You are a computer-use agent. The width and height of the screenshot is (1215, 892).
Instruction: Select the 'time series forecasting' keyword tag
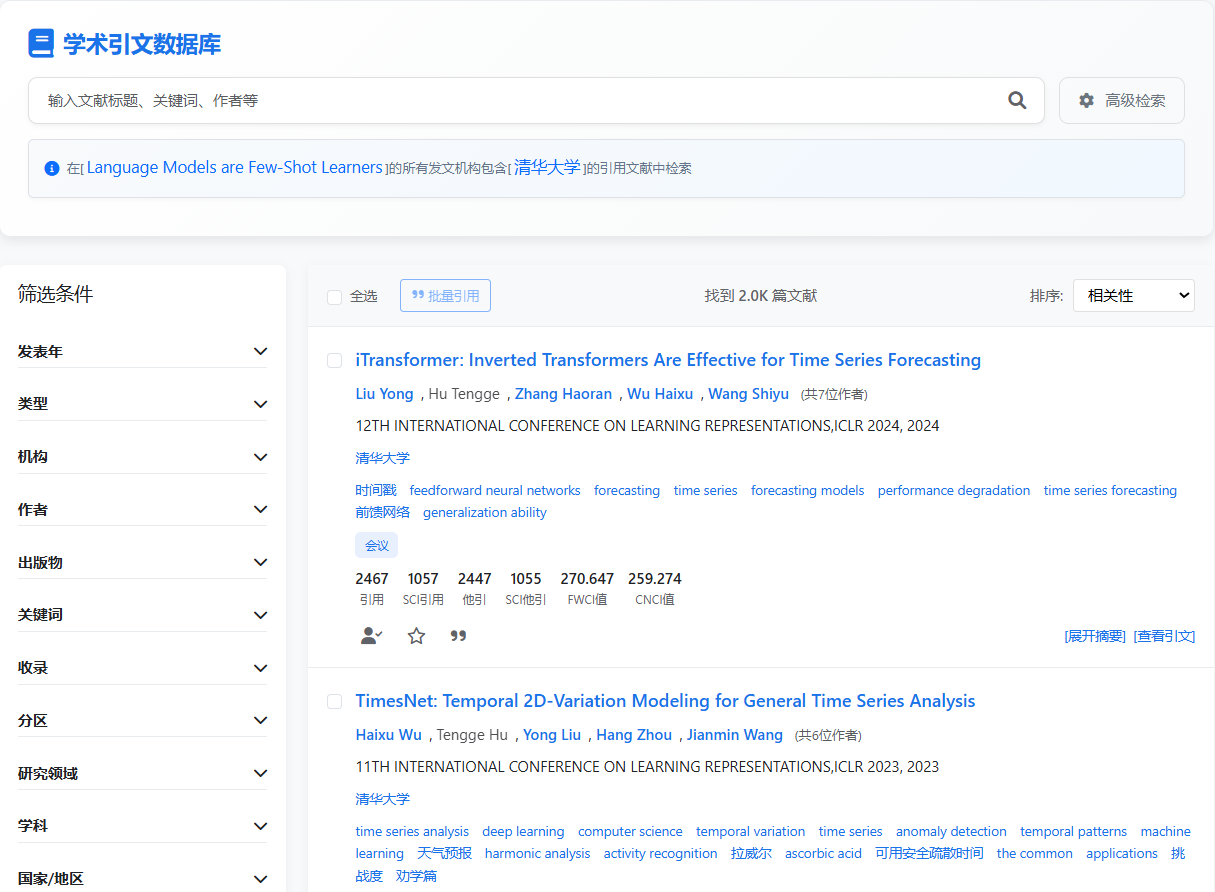[1109, 490]
